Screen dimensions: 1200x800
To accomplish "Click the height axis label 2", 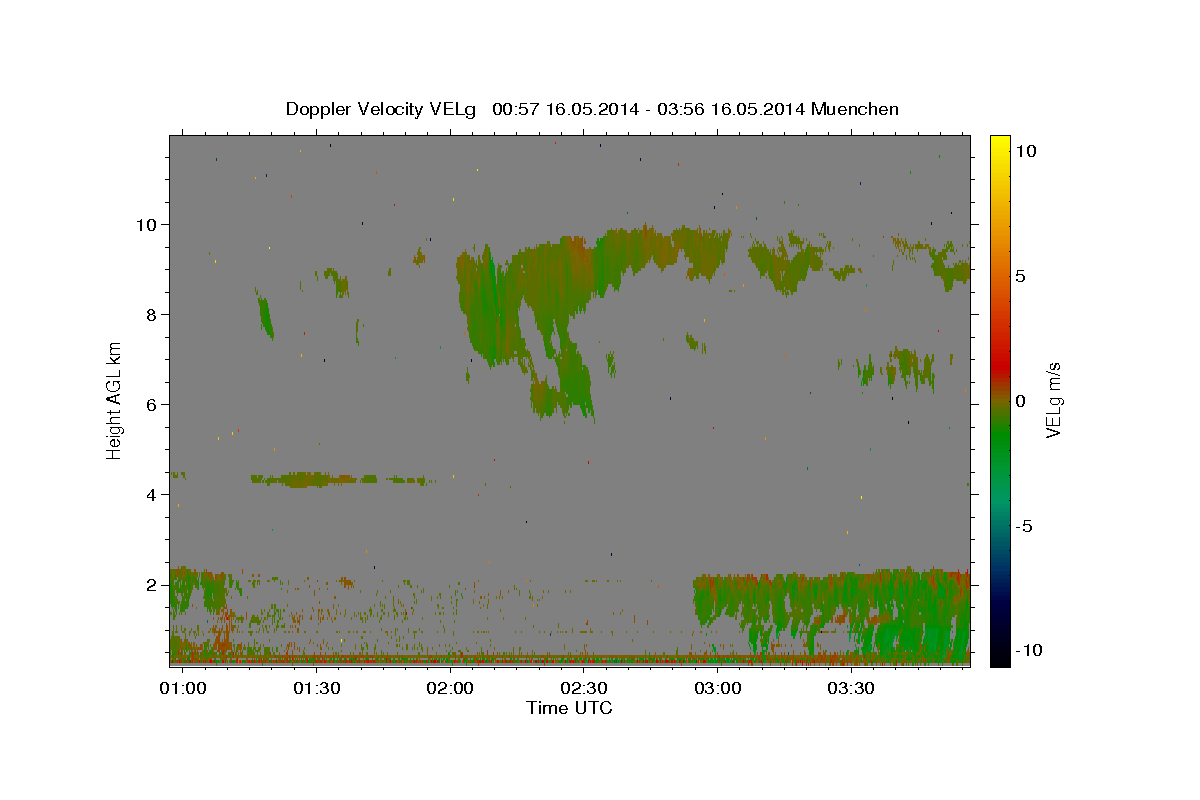I will coord(152,584).
